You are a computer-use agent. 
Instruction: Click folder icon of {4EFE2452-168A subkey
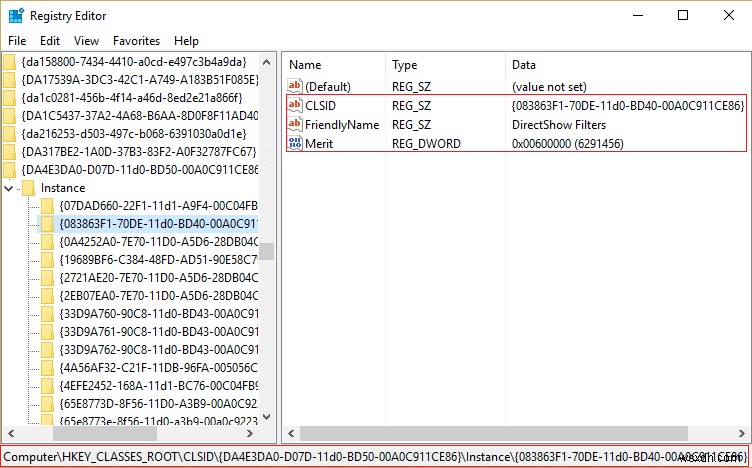pos(47,386)
